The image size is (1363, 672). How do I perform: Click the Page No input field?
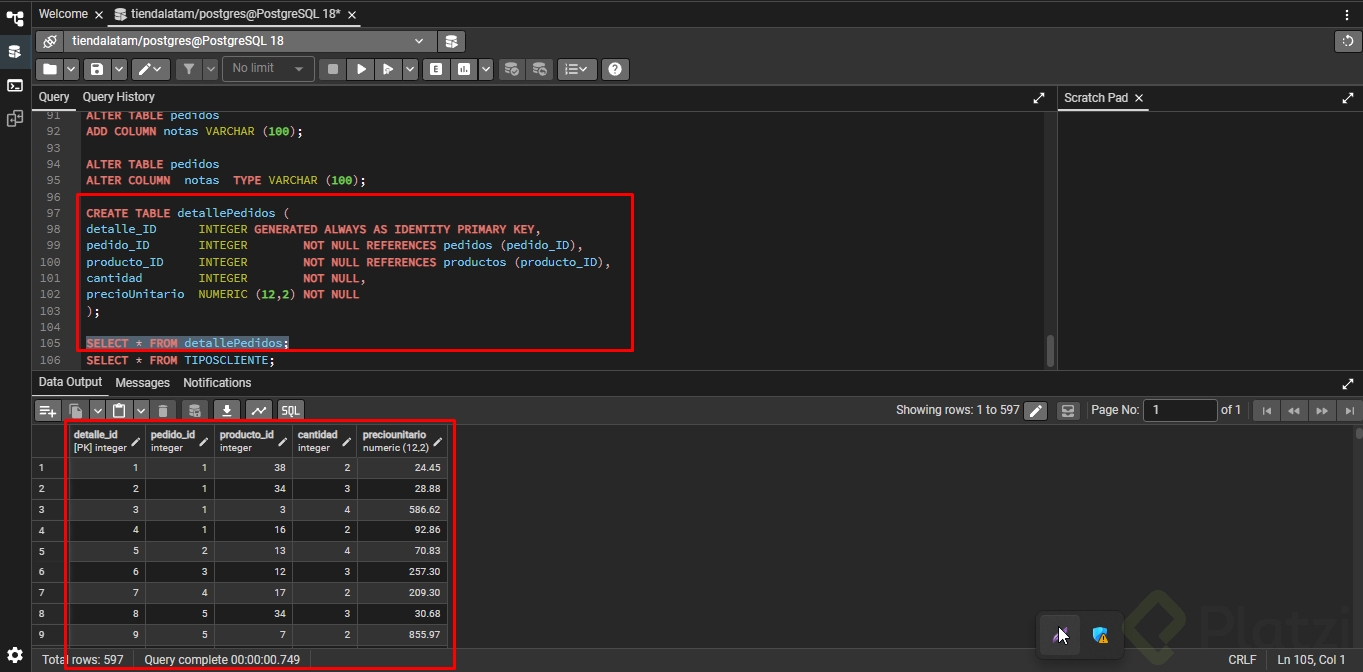pyautogui.click(x=1180, y=410)
